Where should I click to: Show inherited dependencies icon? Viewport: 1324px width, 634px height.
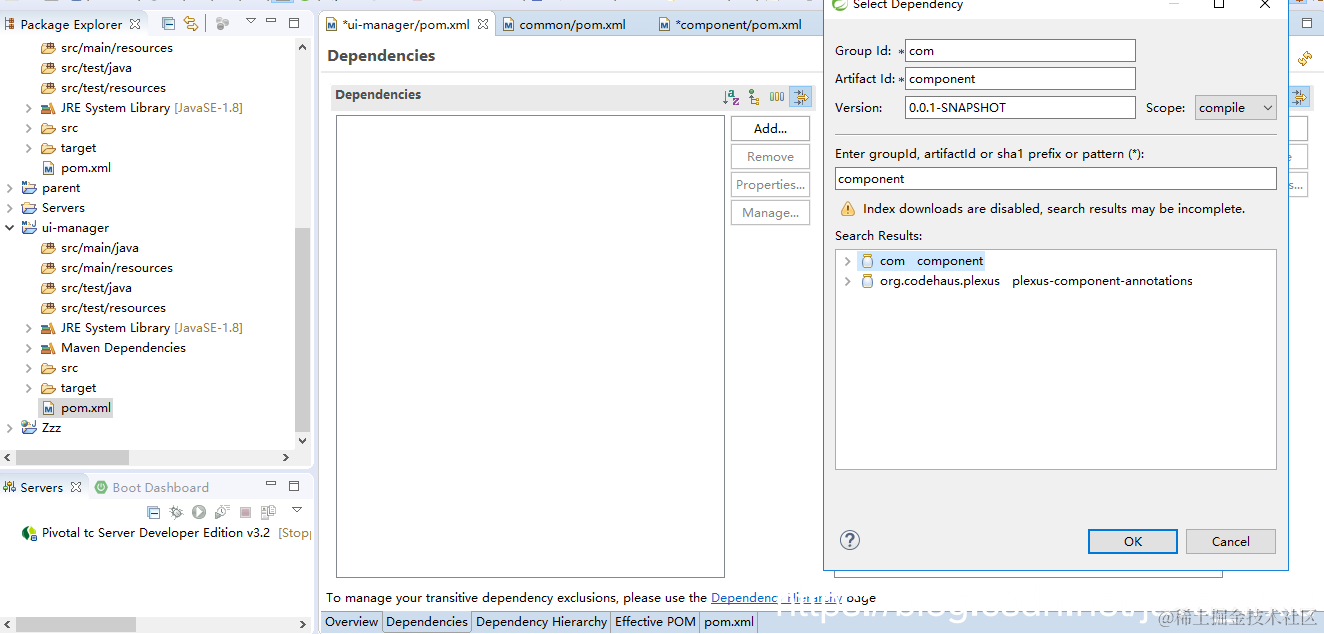click(754, 97)
